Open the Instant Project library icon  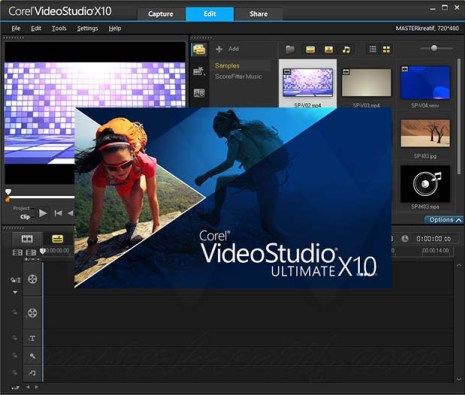coord(199,71)
